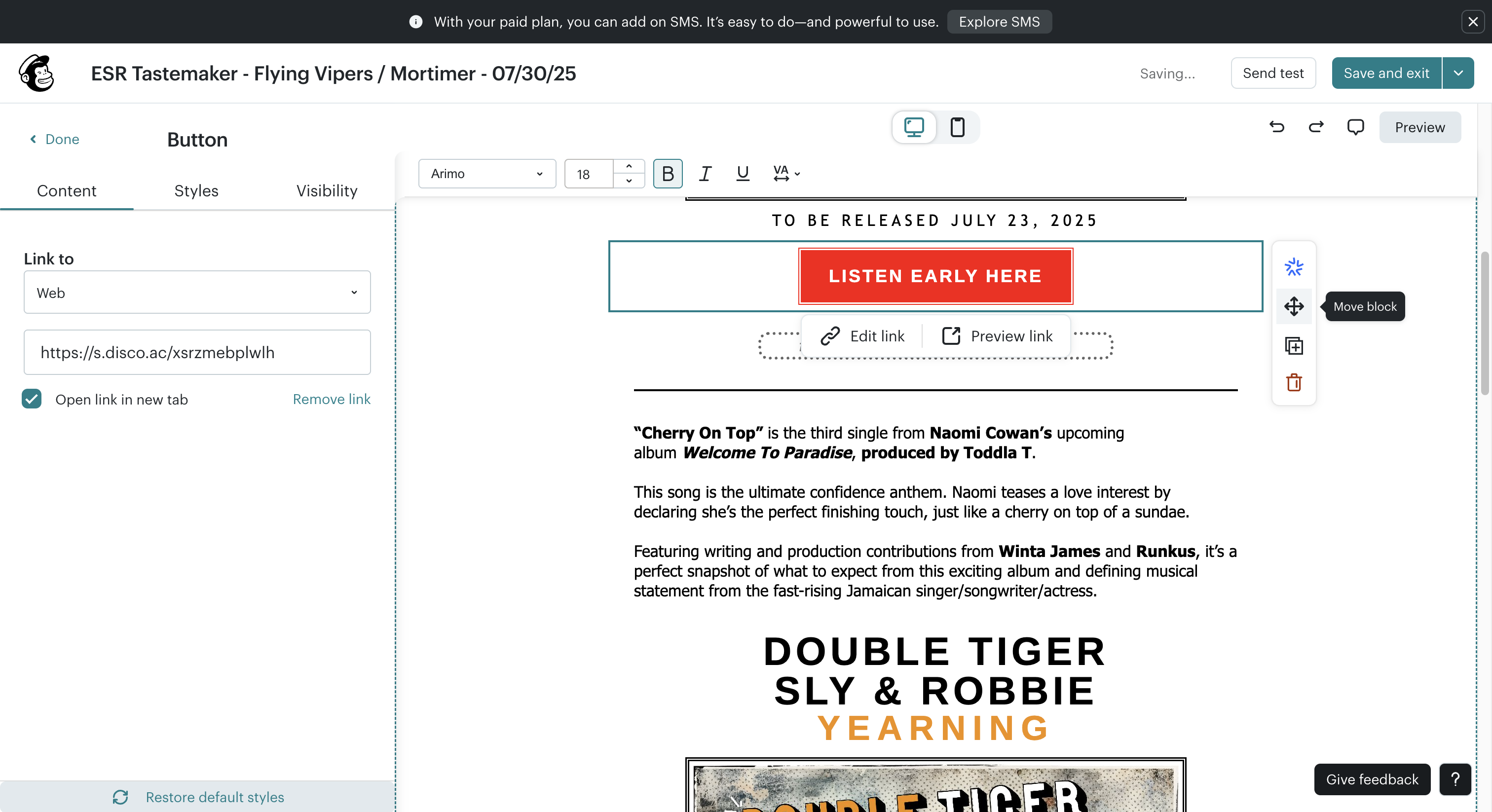This screenshot has width=1492, height=812.
Task: Click 'TO BE RELEASED JULY 23, 2025' text
Action: pos(935,221)
